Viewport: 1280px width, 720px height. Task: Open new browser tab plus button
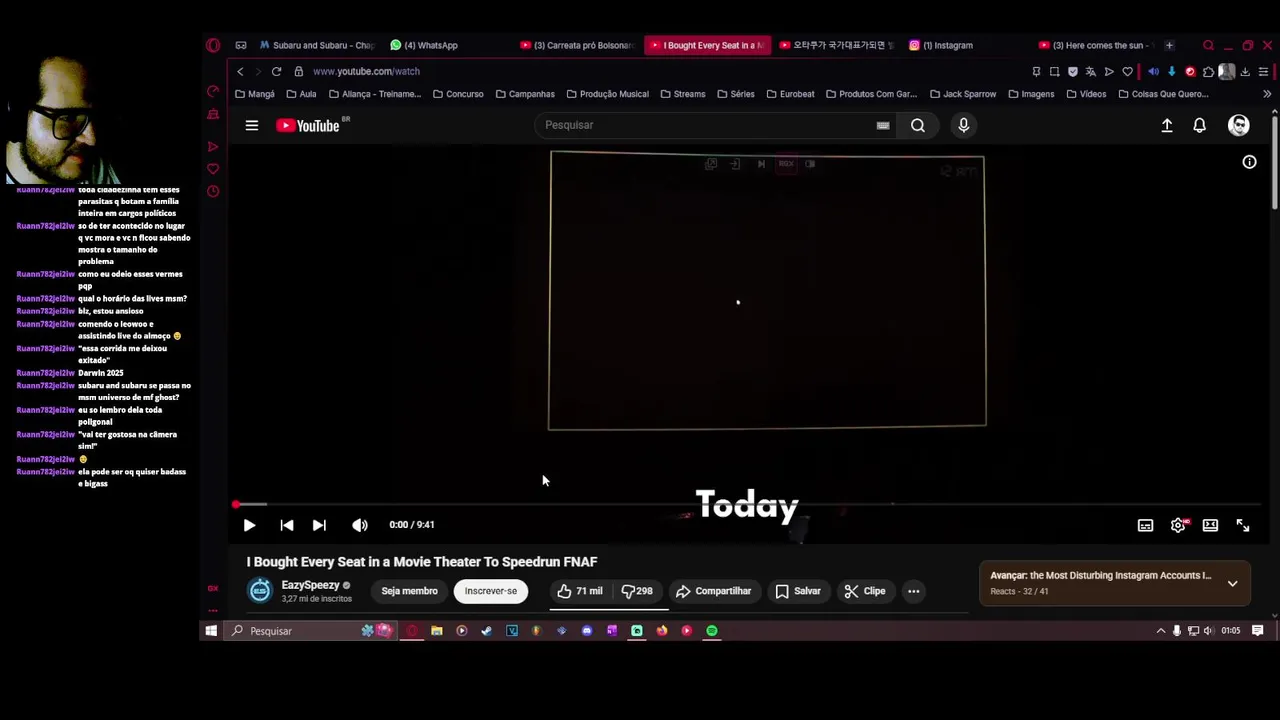coord(1169,45)
